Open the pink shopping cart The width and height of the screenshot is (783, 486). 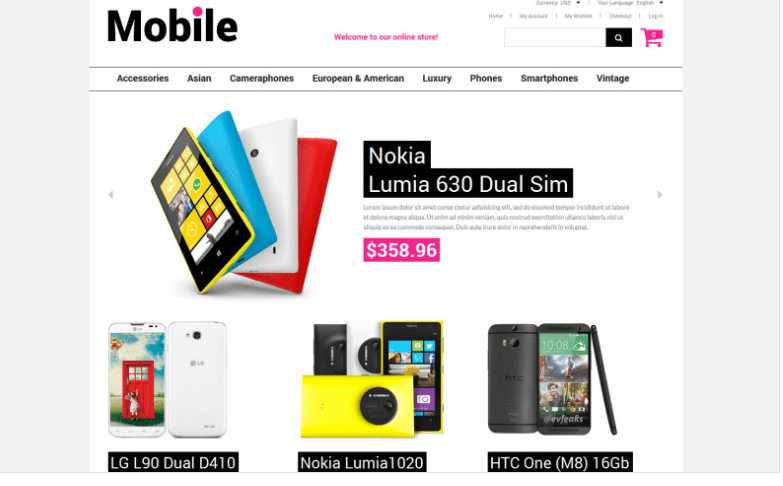point(652,37)
